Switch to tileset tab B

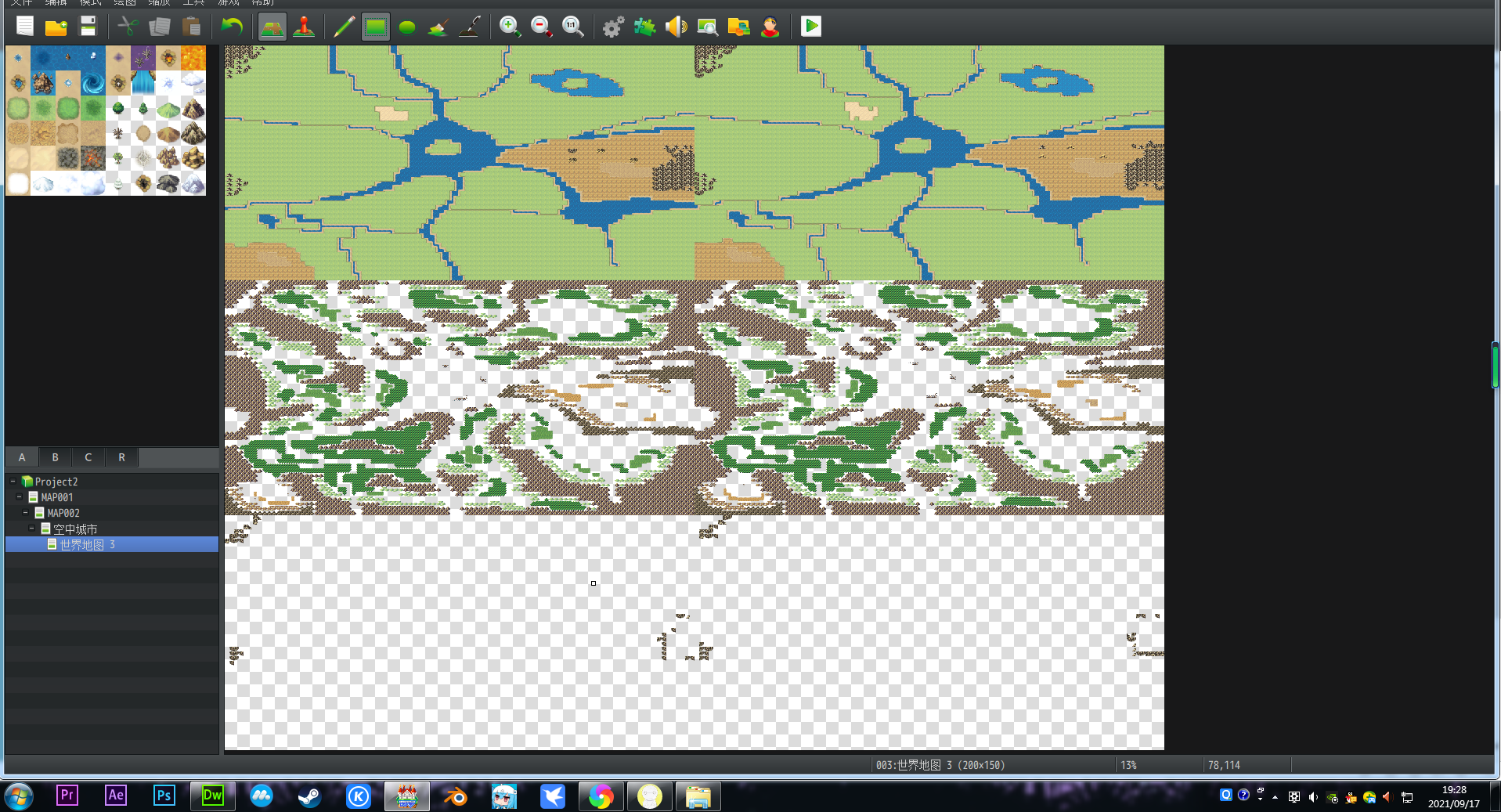coord(55,457)
